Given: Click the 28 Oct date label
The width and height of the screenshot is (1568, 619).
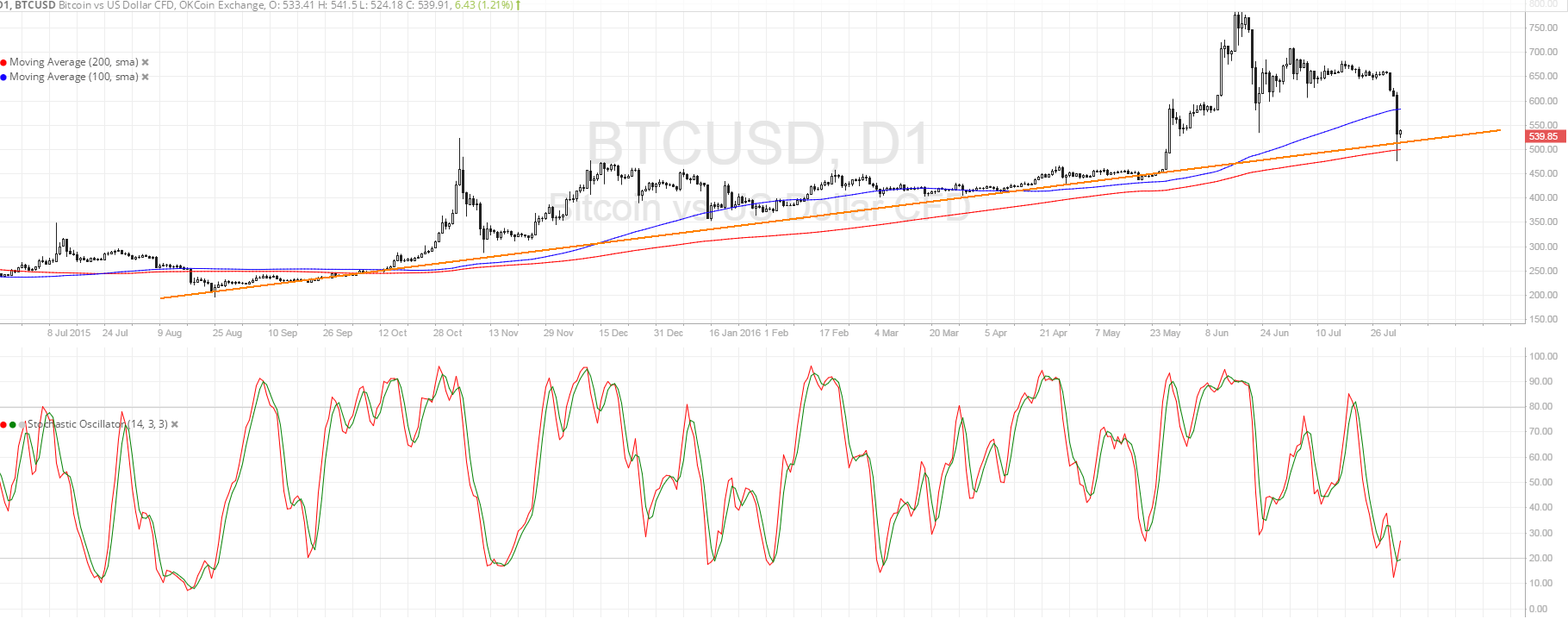Looking at the screenshot, I should point(448,333).
